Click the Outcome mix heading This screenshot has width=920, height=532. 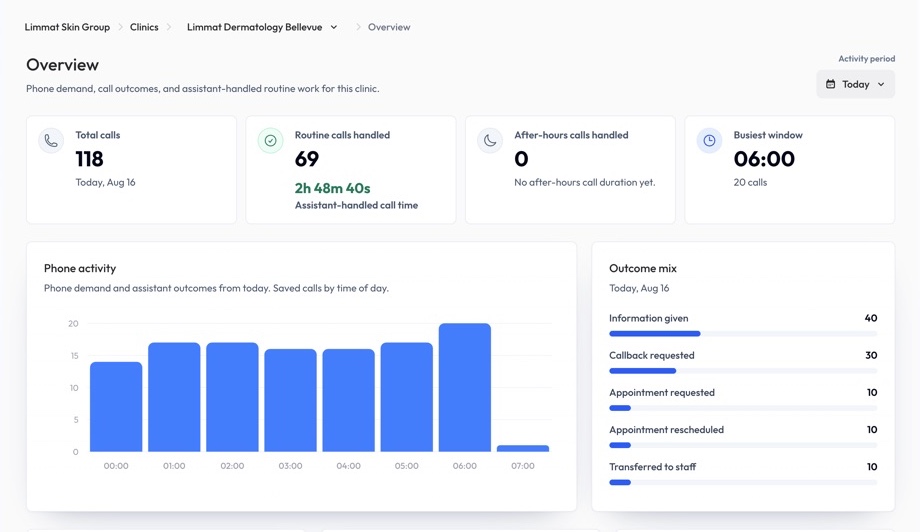(x=642, y=269)
